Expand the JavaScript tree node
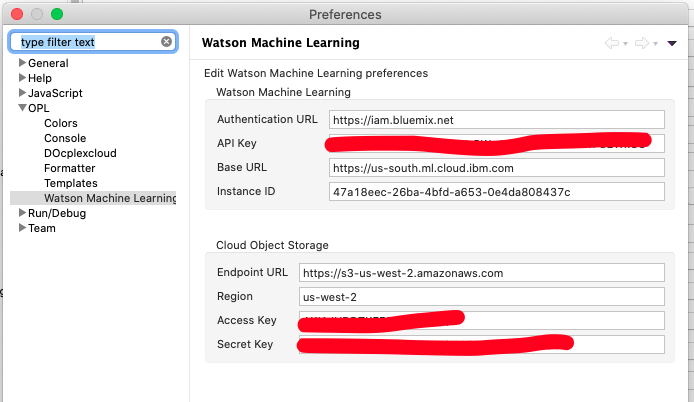The width and height of the screenshot is (694, 402). coord(22,93)
